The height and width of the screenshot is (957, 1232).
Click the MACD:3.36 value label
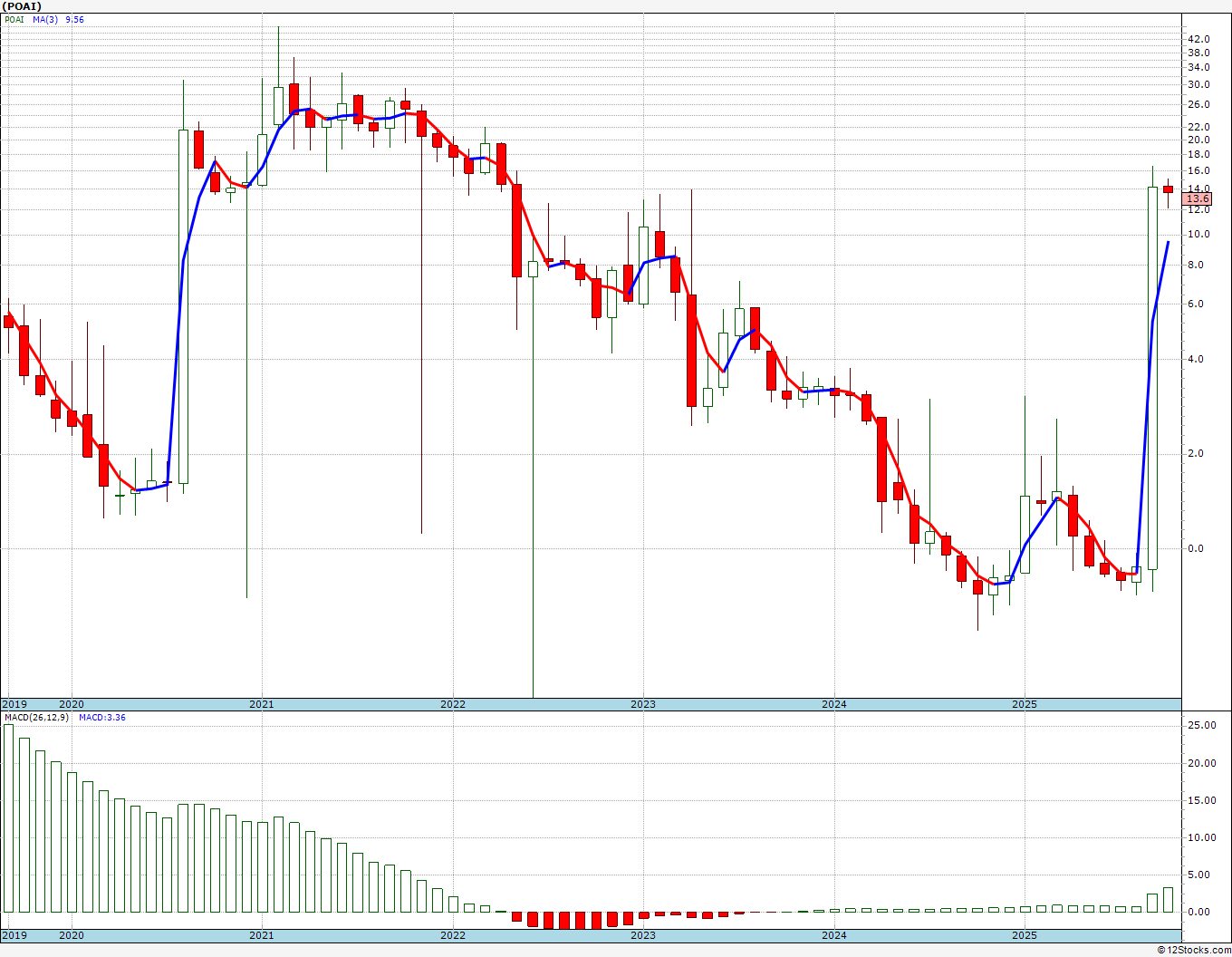[x=102, y=718]
